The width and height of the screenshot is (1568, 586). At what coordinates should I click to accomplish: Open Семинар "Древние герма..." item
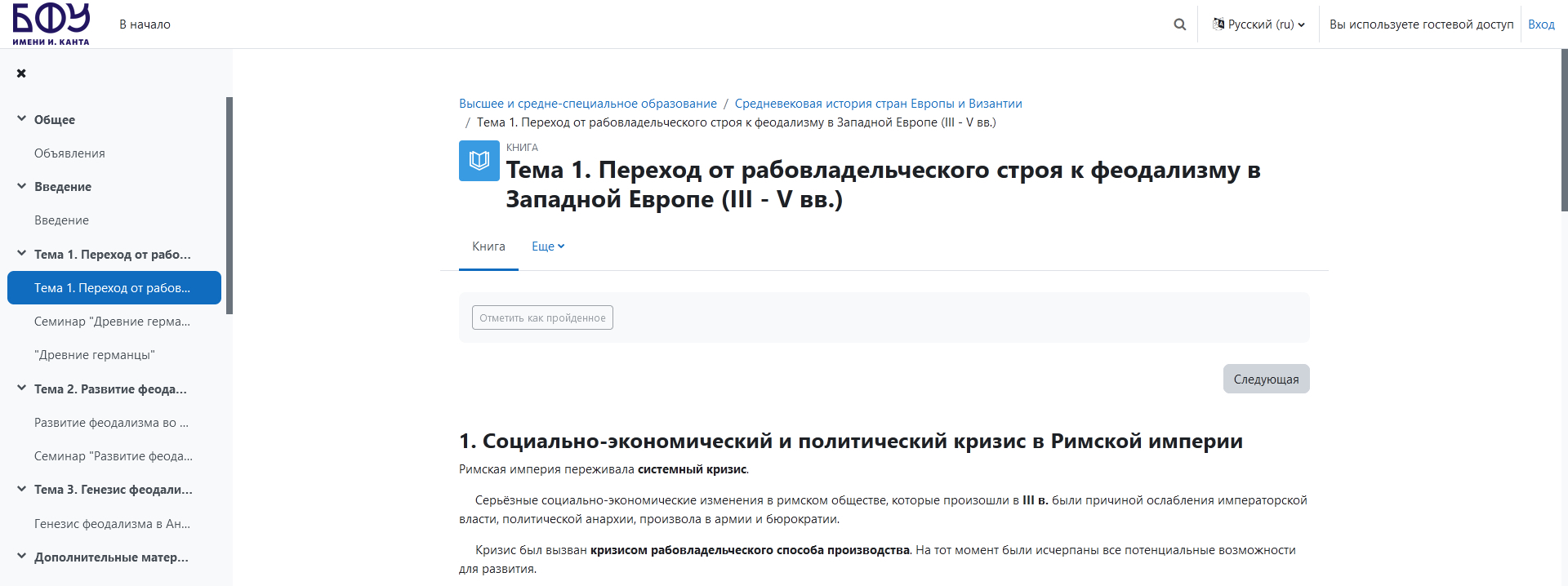(x=114, y=322)
